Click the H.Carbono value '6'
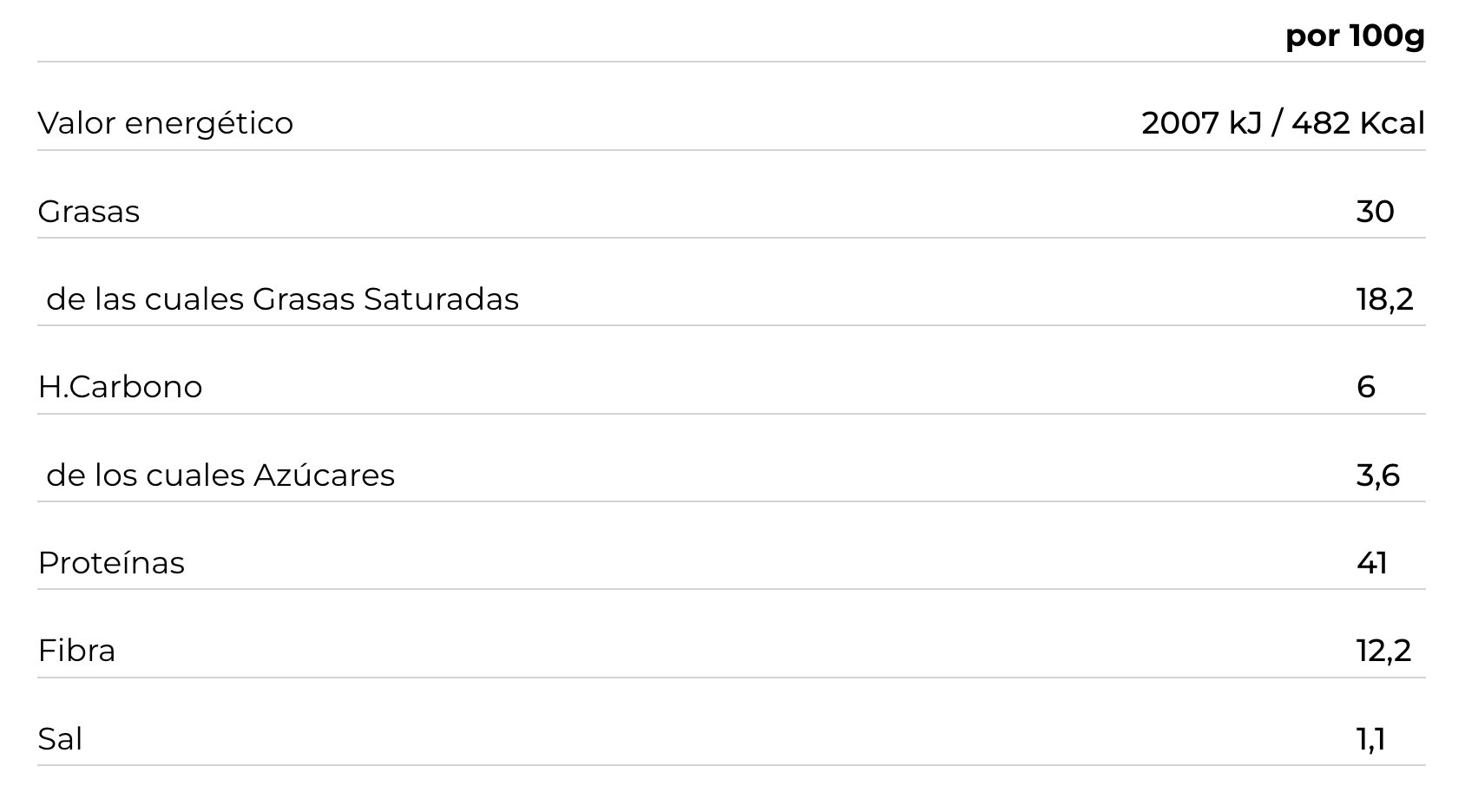Viewport: 1465px width, 812px height. 1366,387
